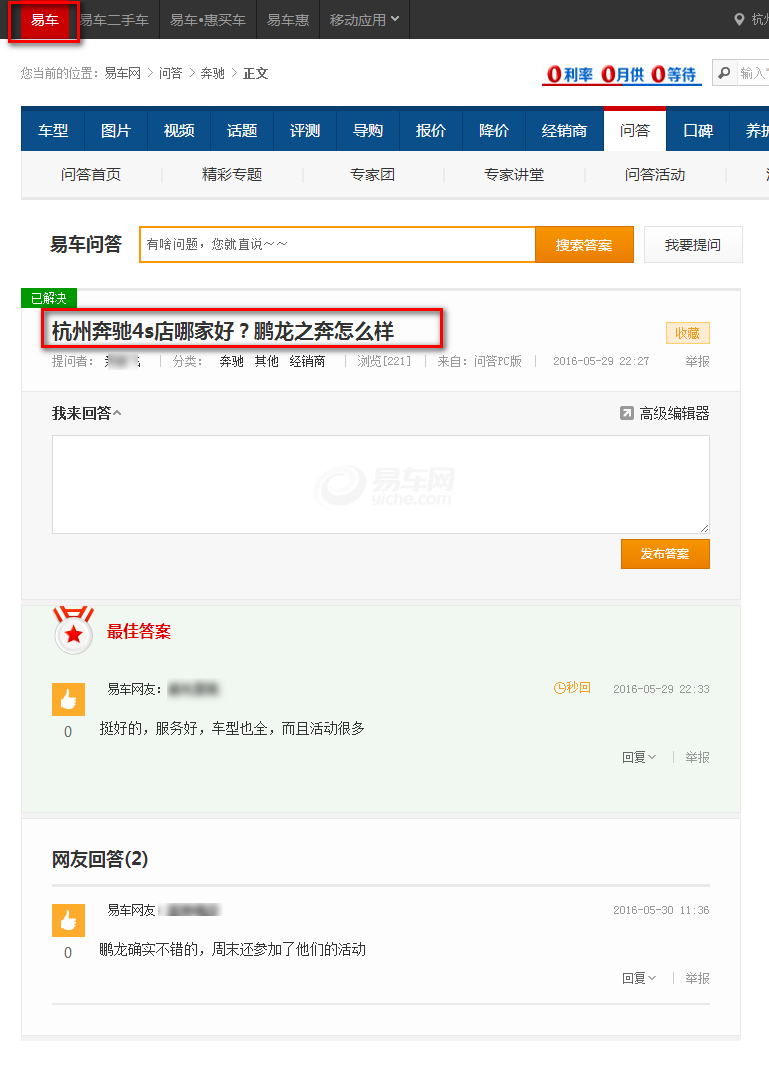Click the 经销商 category tag
This screenshot has height=1091, width=769.
[x=307, y=361]
